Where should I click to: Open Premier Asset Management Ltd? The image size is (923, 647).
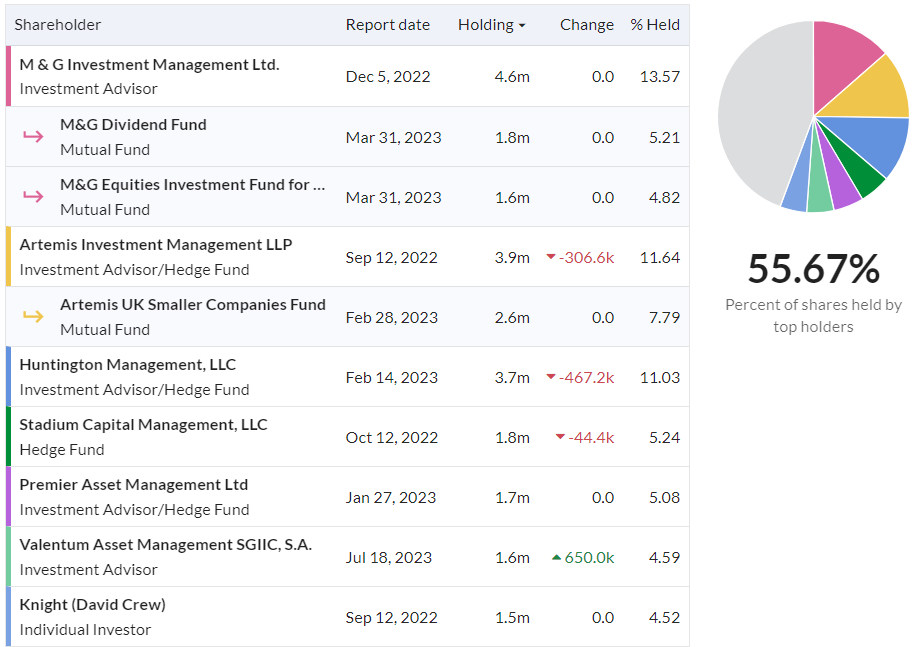tap(134, 485)
